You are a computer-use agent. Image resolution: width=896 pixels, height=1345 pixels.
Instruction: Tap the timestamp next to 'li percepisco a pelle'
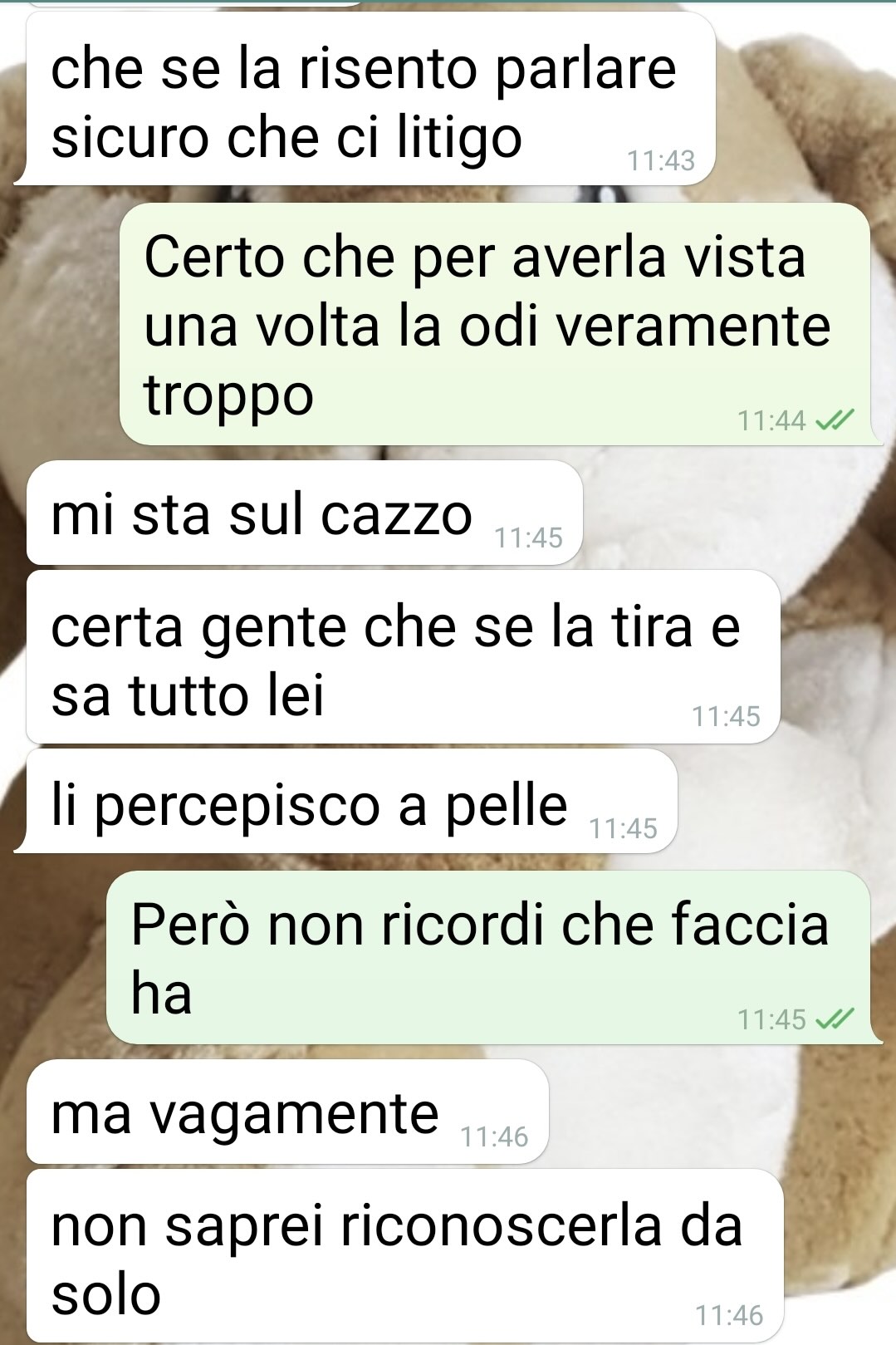tap(623, 828)
